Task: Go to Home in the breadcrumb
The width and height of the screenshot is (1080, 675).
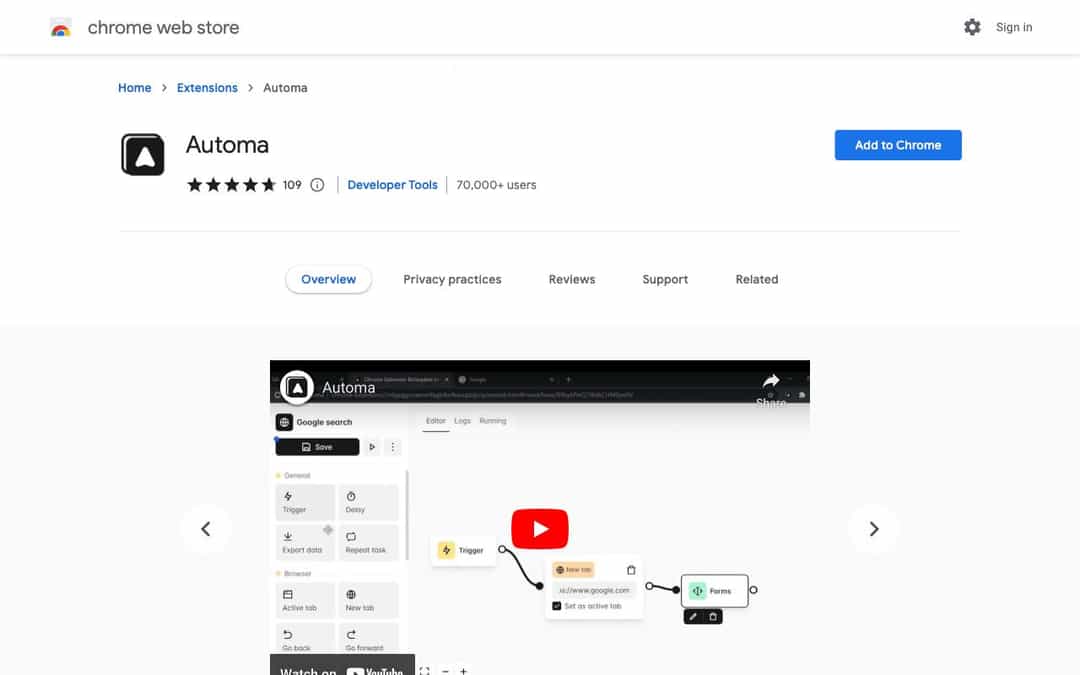Action: (134, 87)
